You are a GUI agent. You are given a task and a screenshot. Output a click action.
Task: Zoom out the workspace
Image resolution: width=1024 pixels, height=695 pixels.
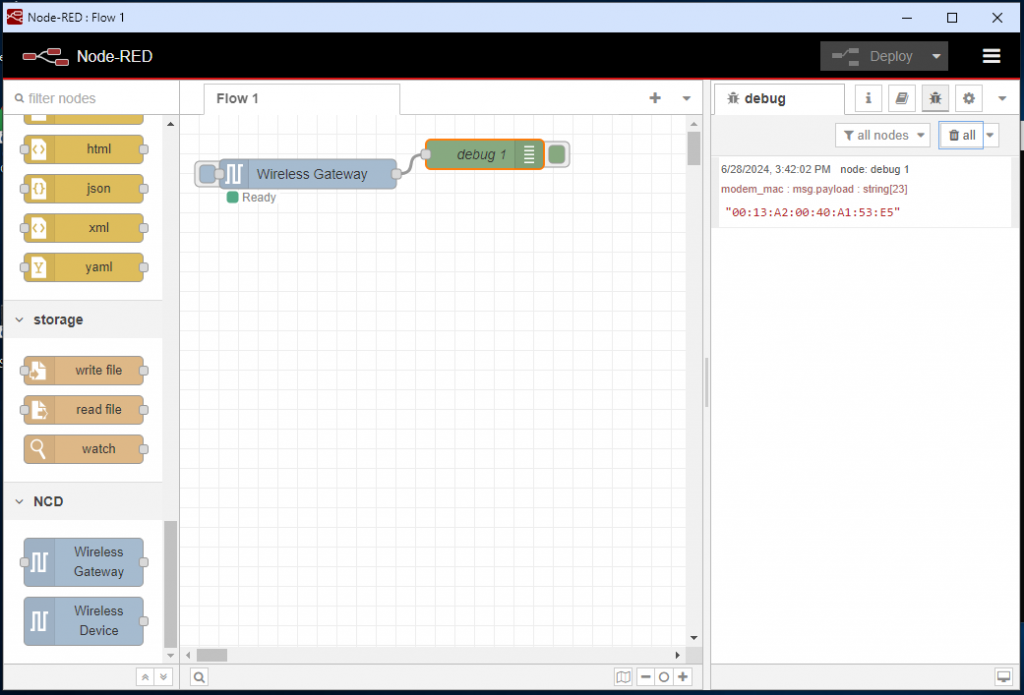(645, 677)
